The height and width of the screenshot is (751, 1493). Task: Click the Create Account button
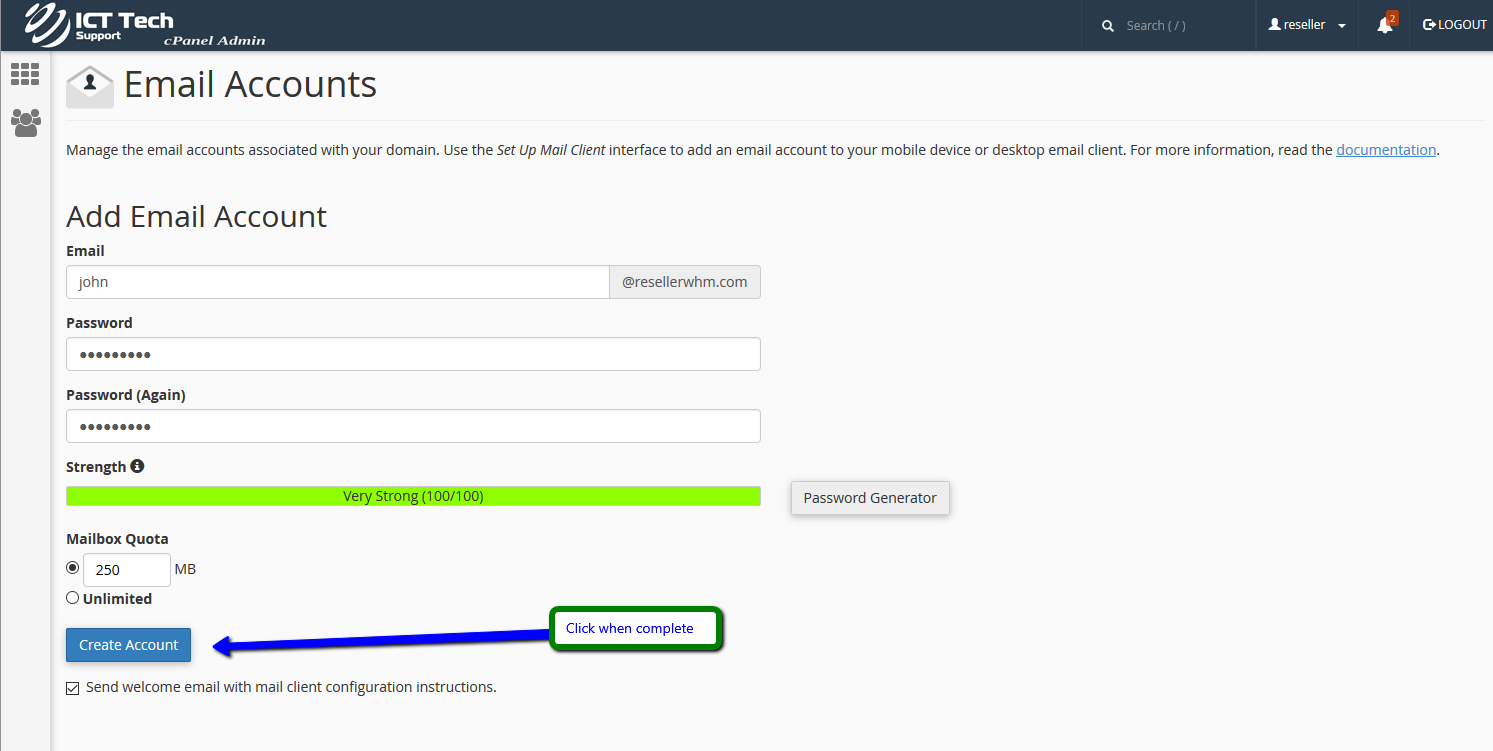pyautogui.click(x=128, y=645)
